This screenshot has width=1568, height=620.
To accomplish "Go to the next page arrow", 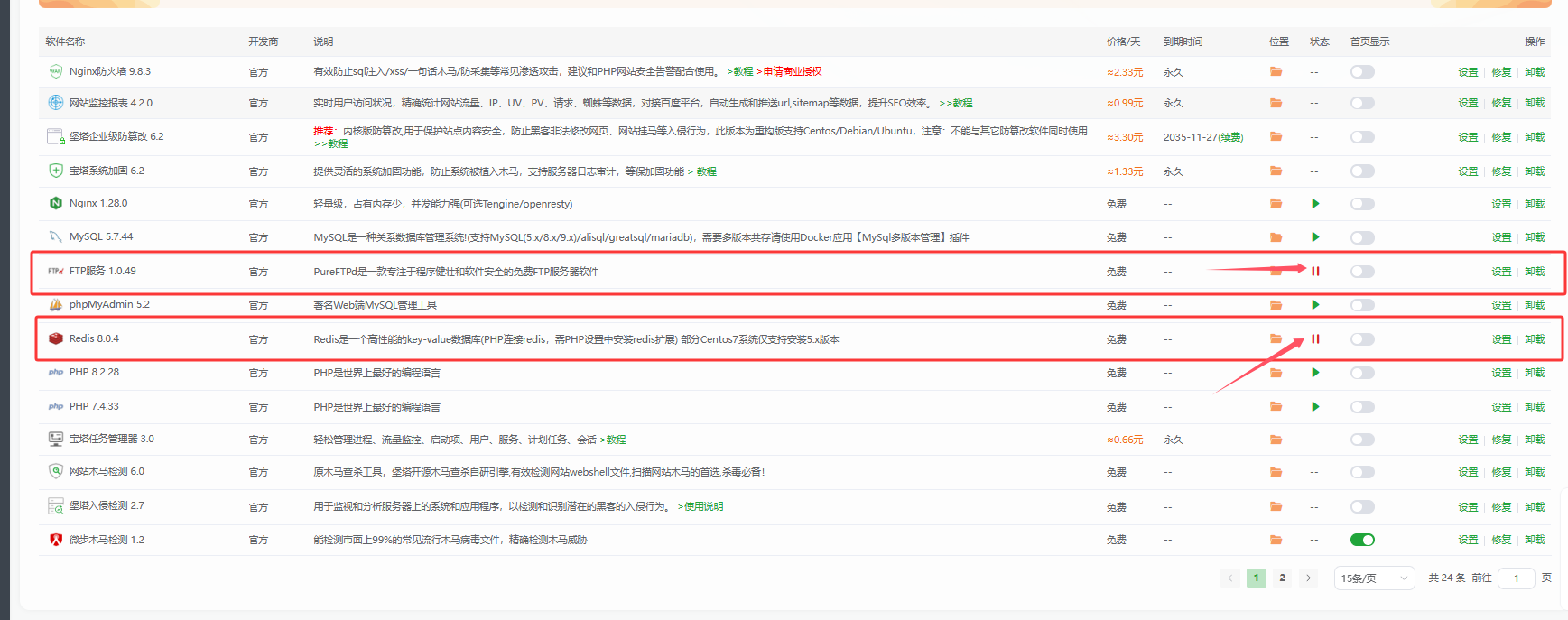I will tap(1308, 578).
